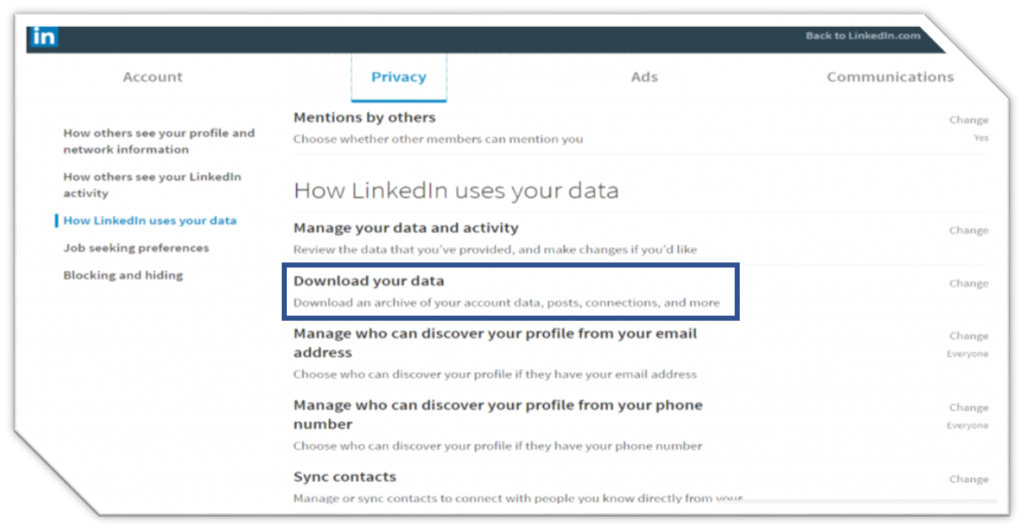Click Change next to Mentions by others
This screenshot has width=1024, height=530.
[968, 120]
